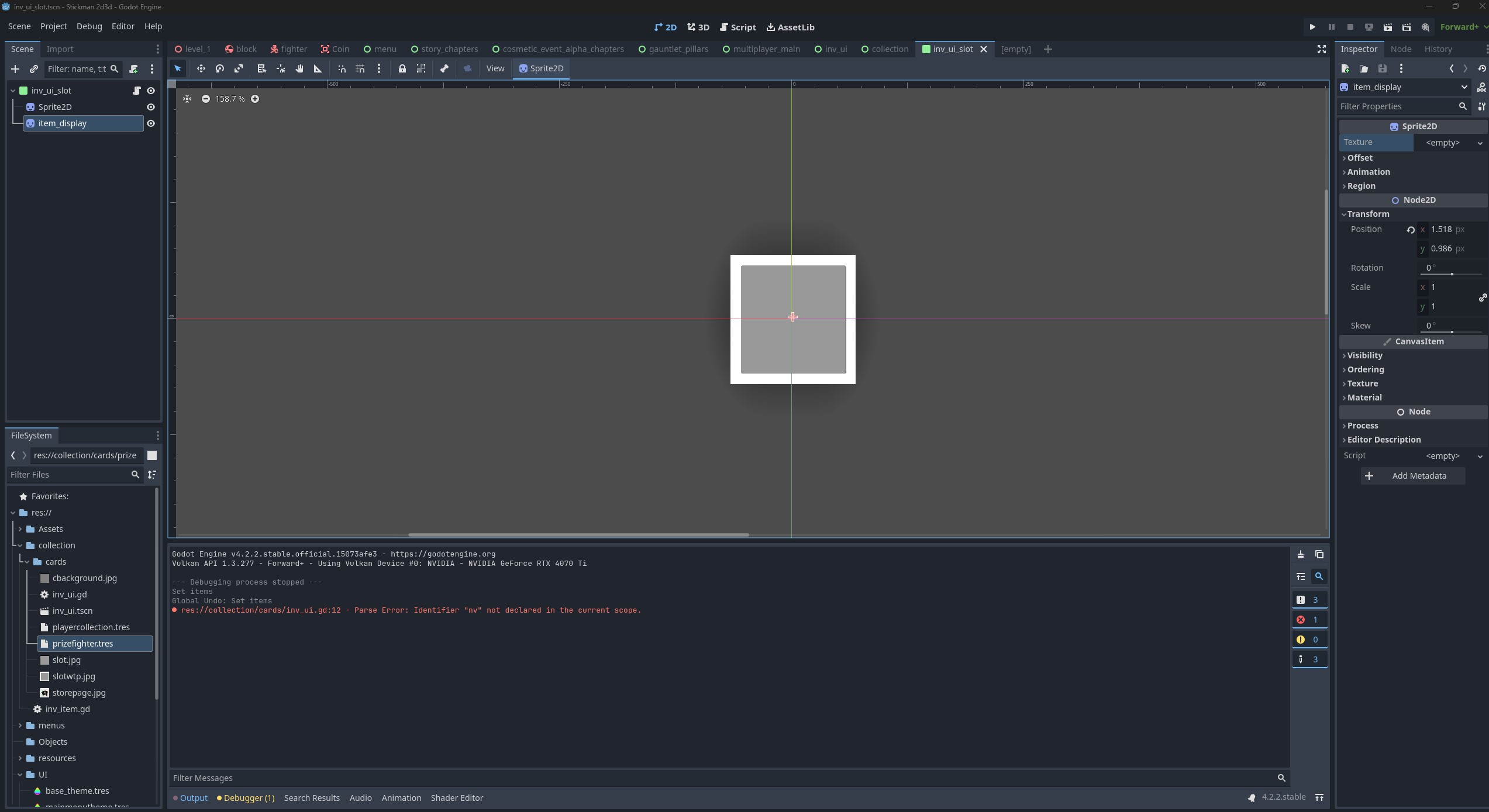Viewport: 1489px width, 812px height.
Task: Switch to the collection scene tab
Action: pos(885,49)
